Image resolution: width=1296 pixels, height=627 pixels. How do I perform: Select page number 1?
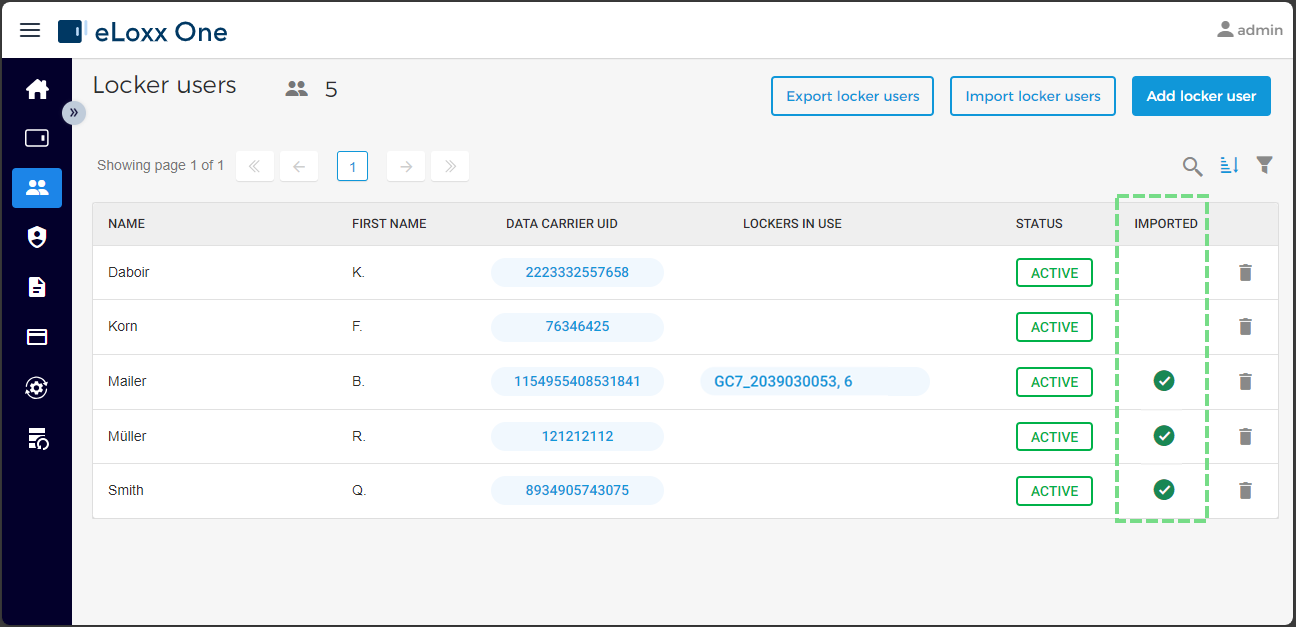point(352,166)
